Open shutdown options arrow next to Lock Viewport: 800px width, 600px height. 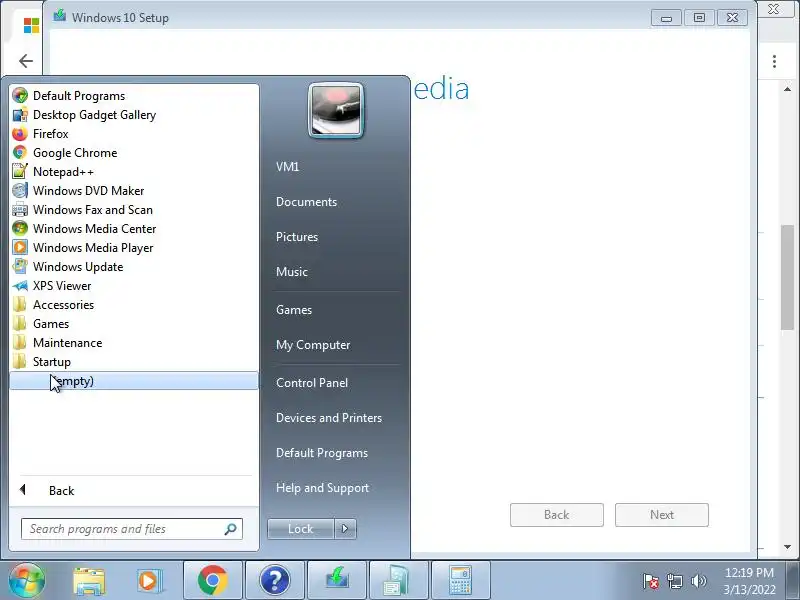point(345,529)
